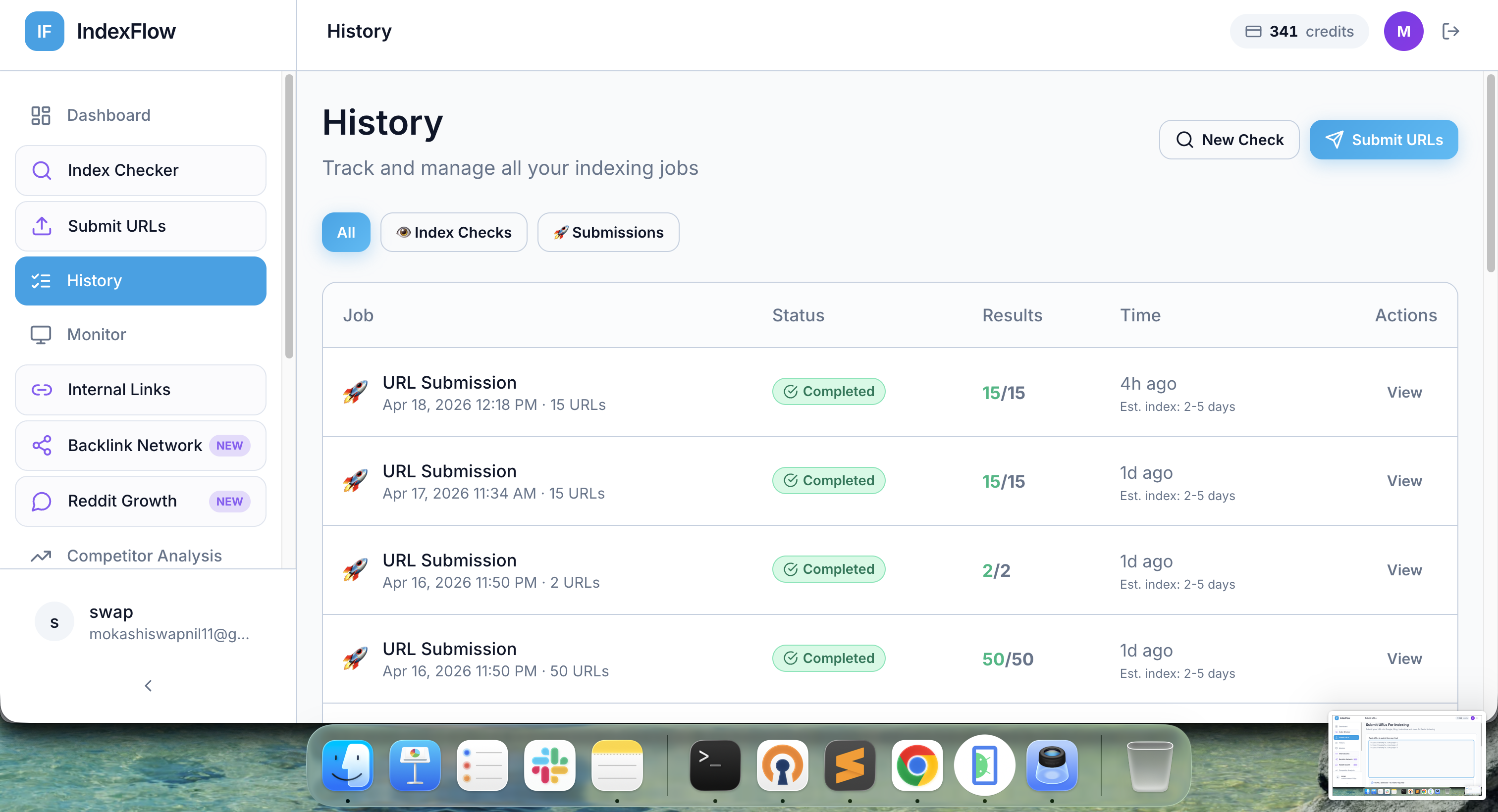The height and width of the screenshot is (812, 1498).
Task: Click the New Check button
Action: pyautogui.click(x=1229, y=140)
